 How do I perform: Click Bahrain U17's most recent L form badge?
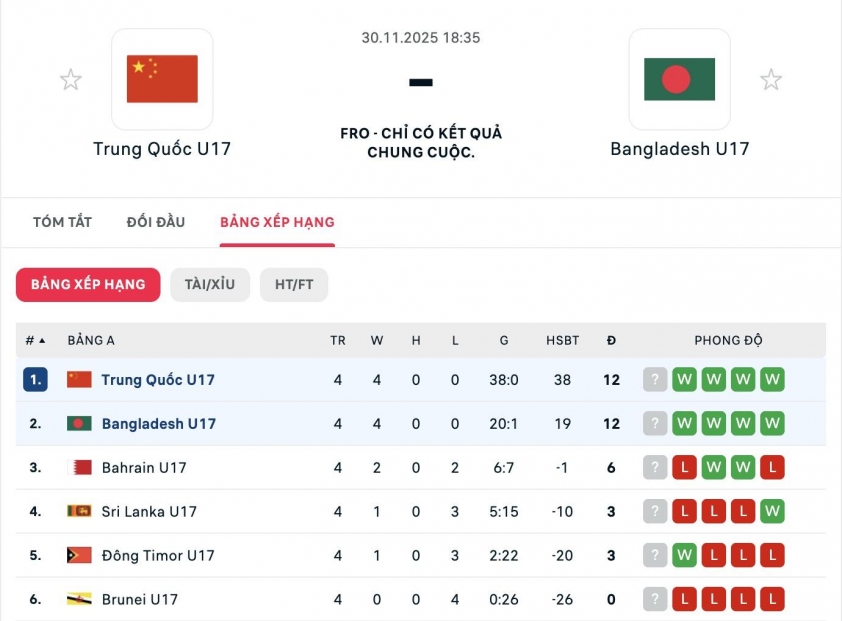[771, 467]
